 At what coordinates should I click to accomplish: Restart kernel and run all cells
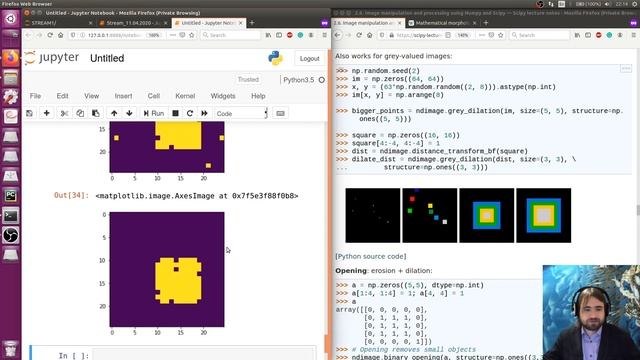[x=204, y=113]
